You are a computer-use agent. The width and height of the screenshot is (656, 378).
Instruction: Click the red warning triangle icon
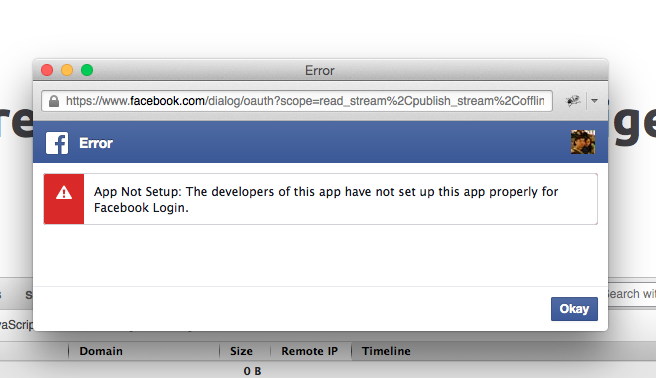(x=64, y=193)
